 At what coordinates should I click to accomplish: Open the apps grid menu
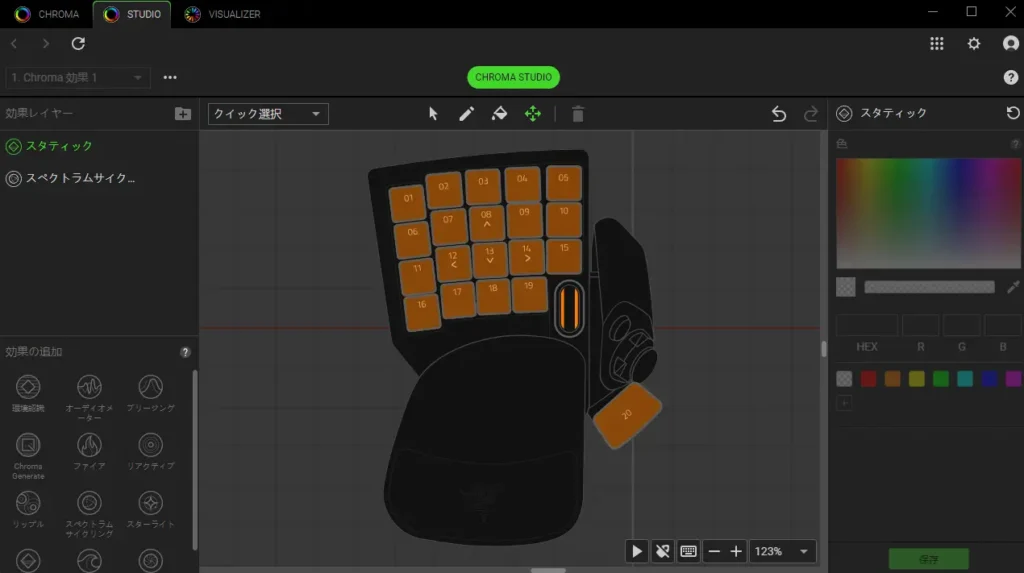pyautogui.click(x=936, y=43)
